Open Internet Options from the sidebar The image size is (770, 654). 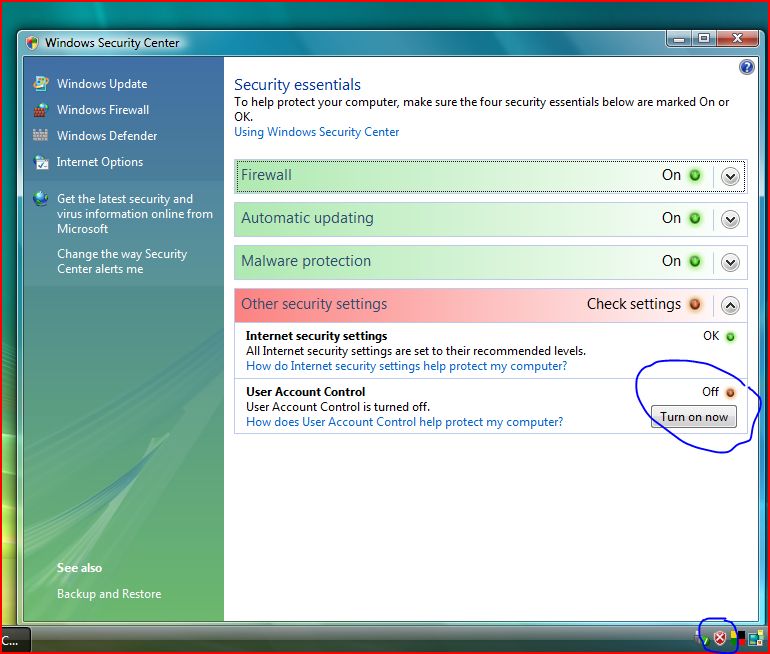coord(100,162)
